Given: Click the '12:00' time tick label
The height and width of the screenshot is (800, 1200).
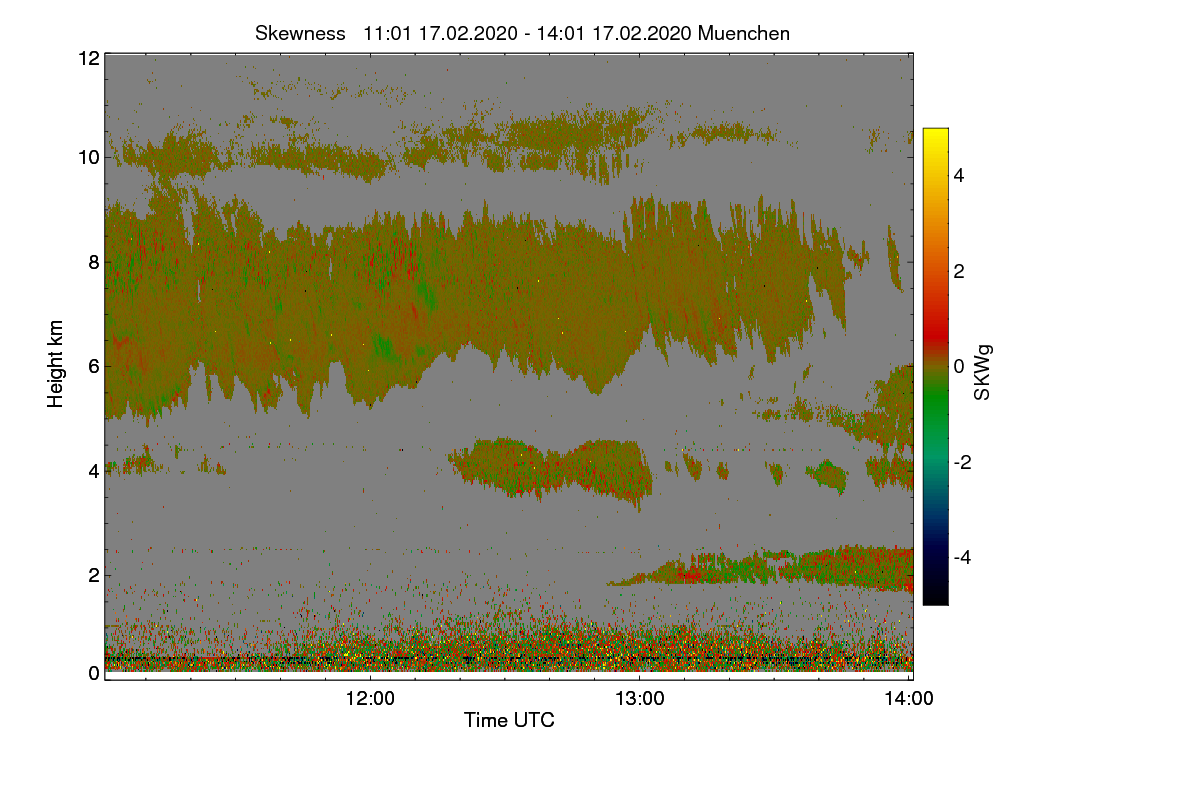Looking at the screenshot, I should [370, 699].
